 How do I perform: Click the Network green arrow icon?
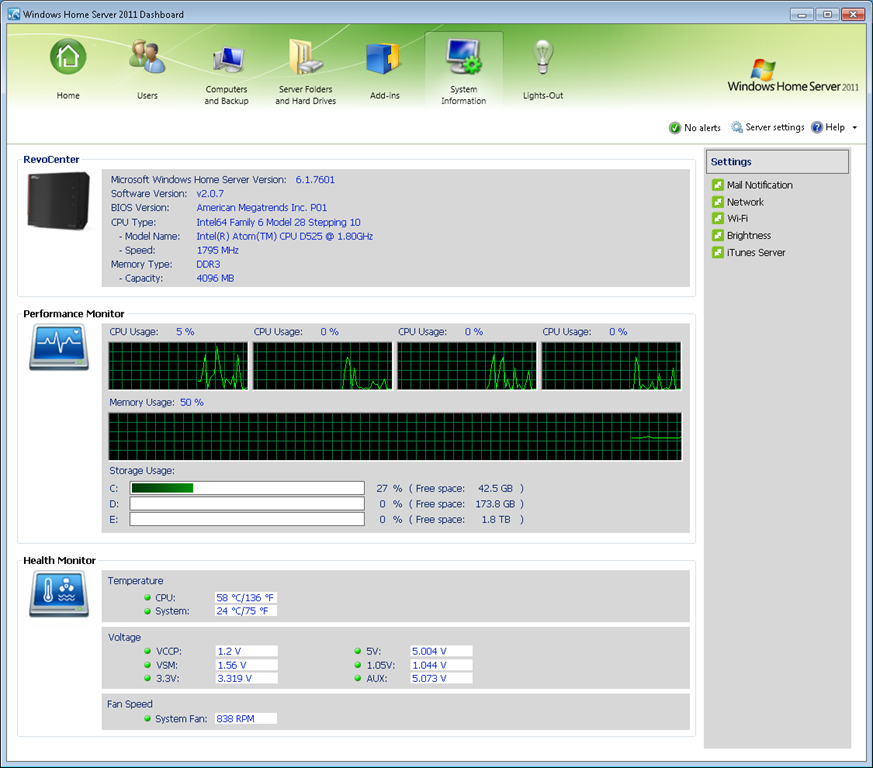718,202
